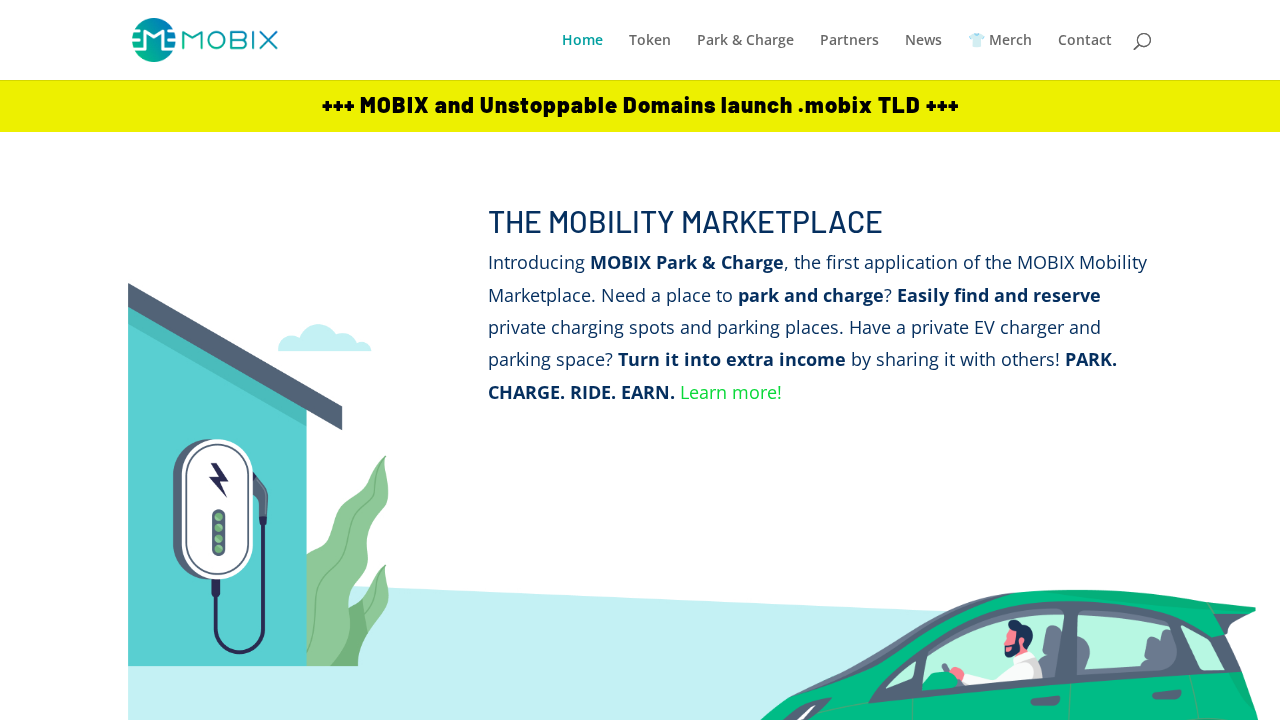Click the light blue cloud illustration

click(x=323, y=339)
